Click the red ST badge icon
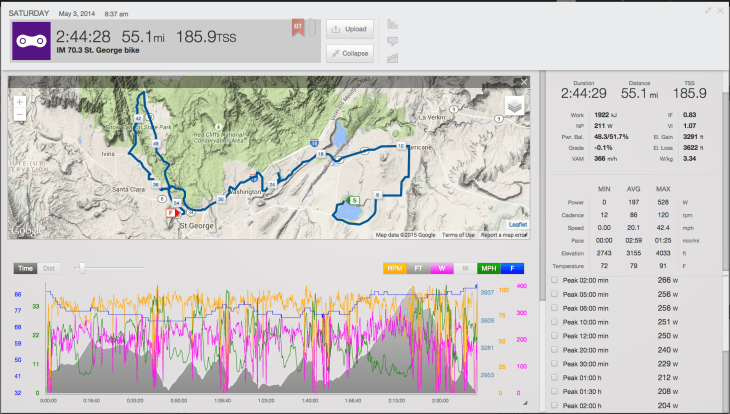 [297, 24]
